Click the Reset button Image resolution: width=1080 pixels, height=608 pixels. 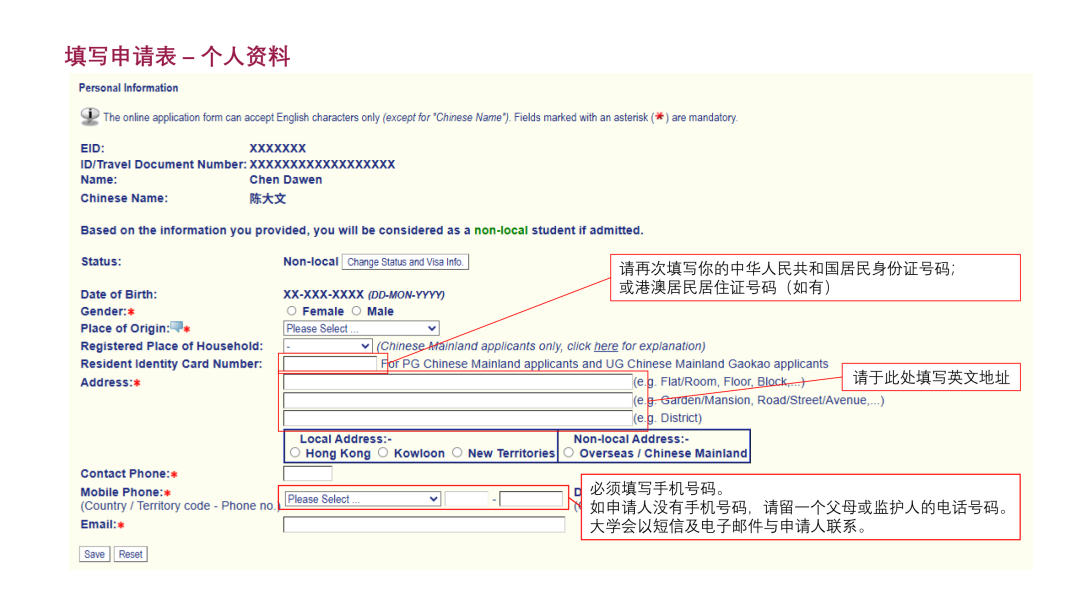130,554
